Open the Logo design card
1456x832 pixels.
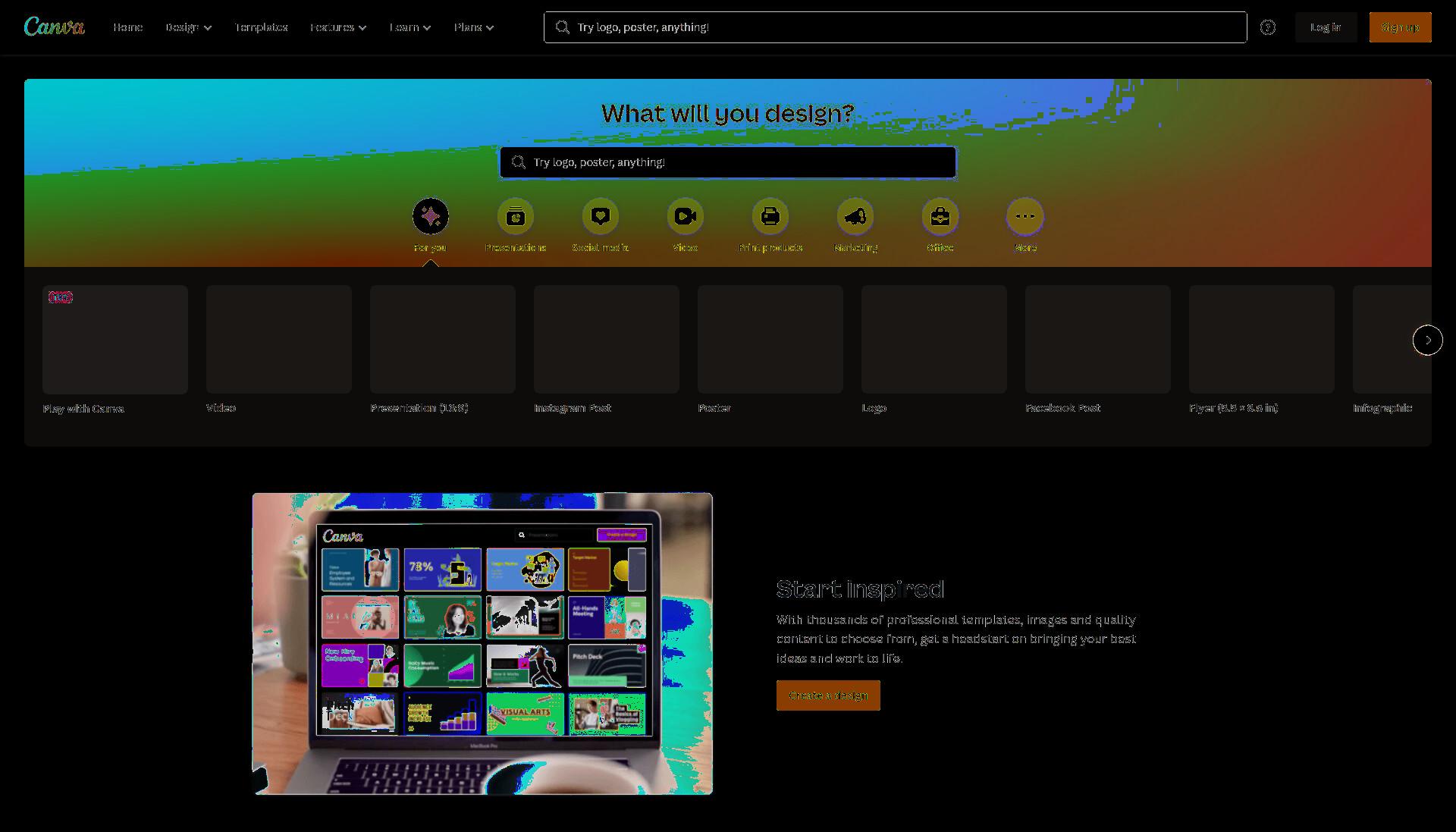pyautogui.click(x=934, y=350)
